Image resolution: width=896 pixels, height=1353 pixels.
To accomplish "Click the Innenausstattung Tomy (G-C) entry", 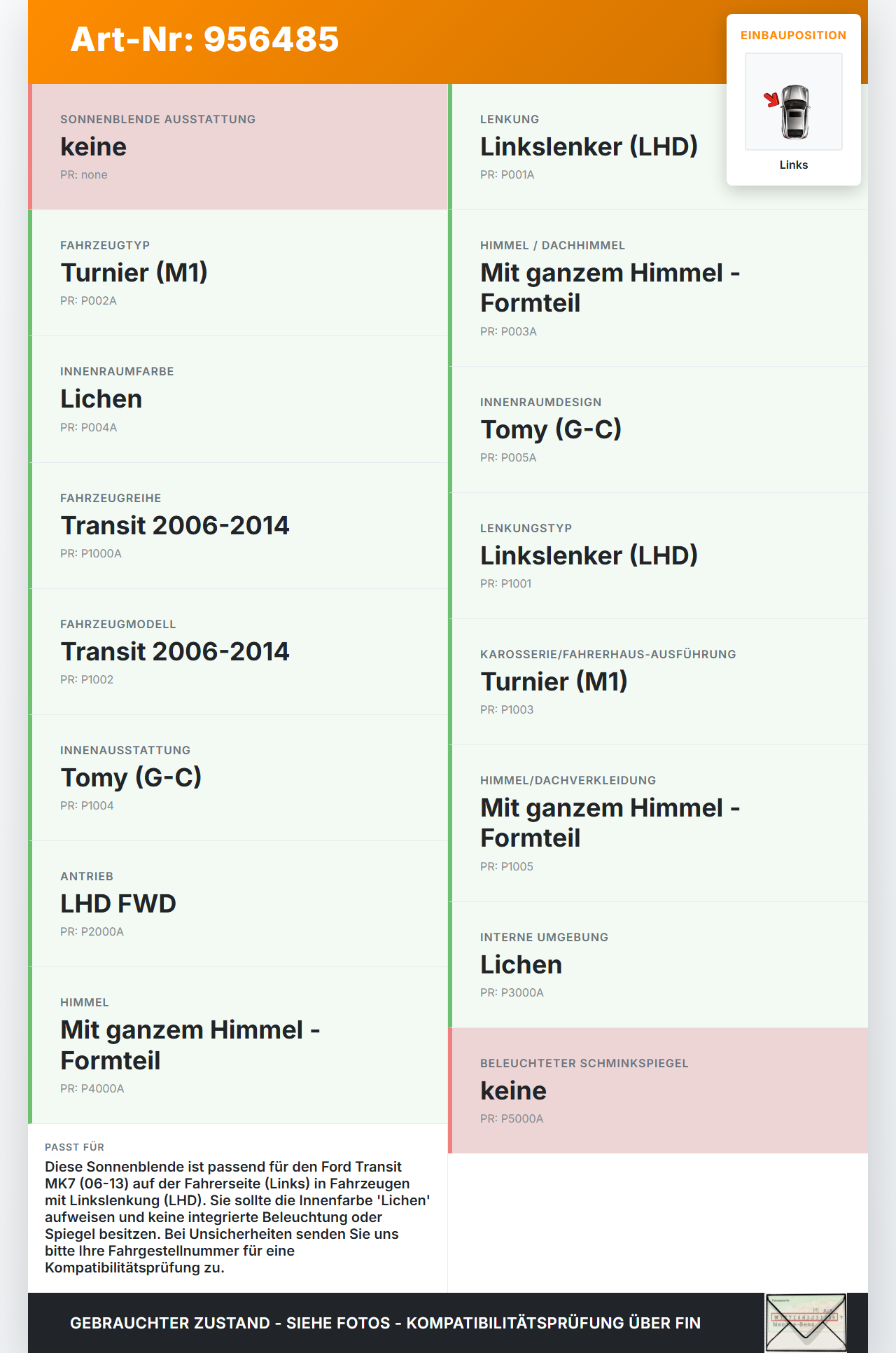I will click(x=238, y=778).
